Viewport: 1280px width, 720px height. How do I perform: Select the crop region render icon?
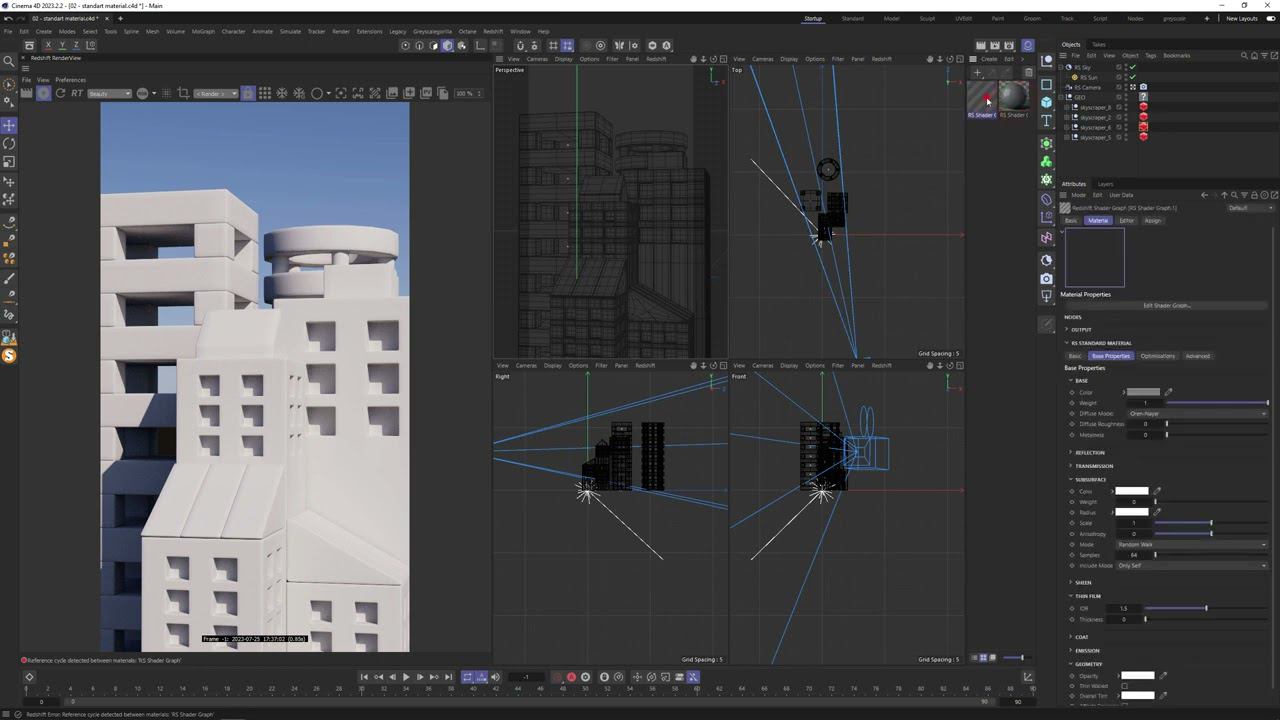(x=183, y=93)
